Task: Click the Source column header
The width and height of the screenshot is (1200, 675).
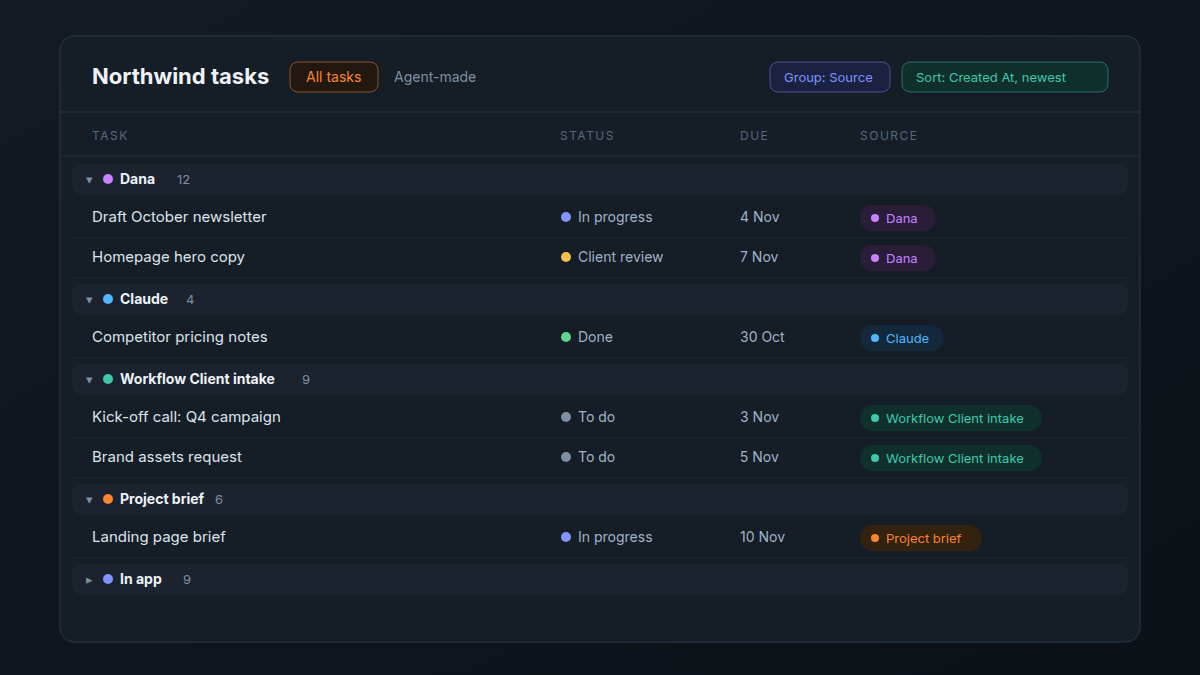Action: (x=889, y=136)
